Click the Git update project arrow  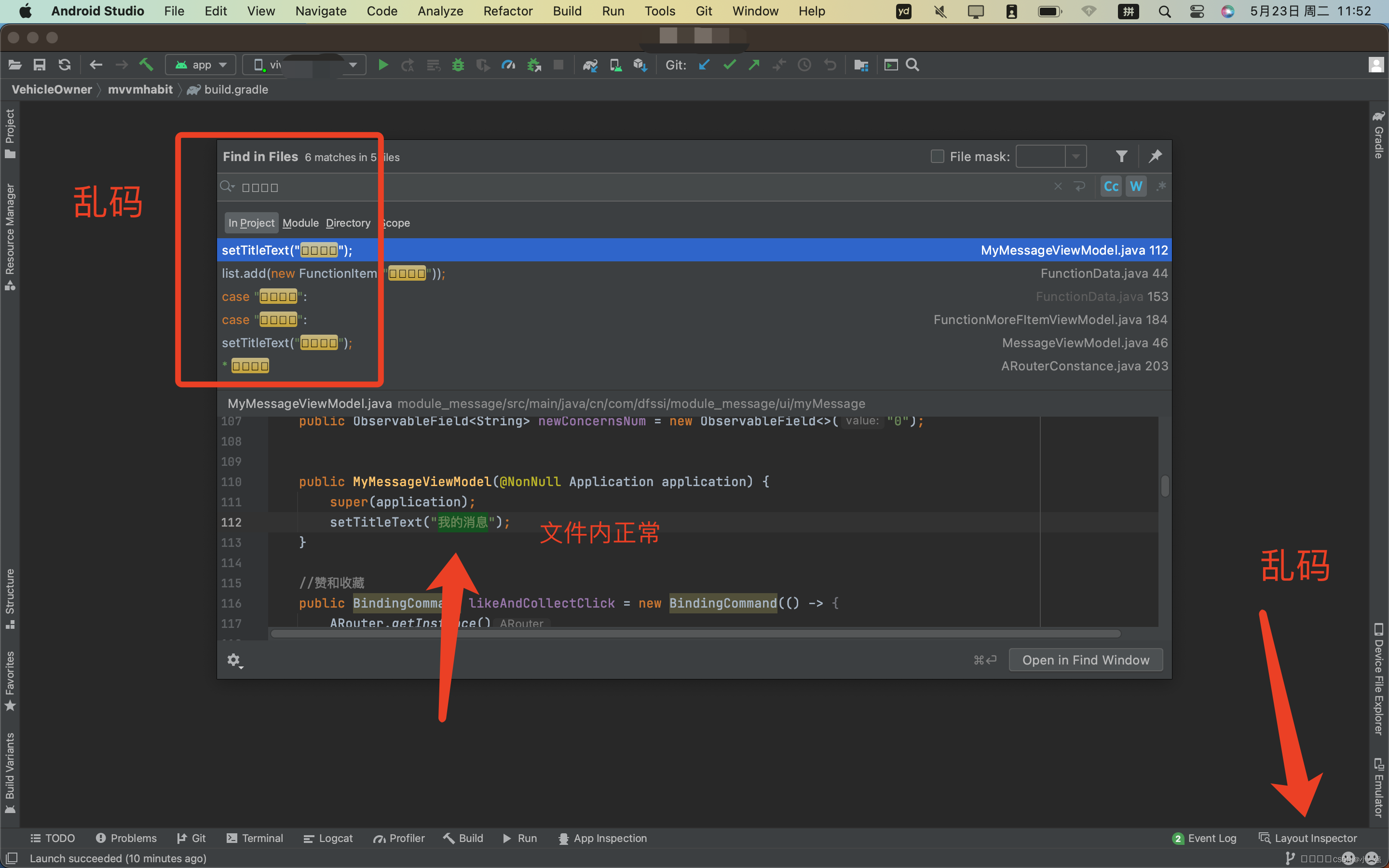point(704,65)
